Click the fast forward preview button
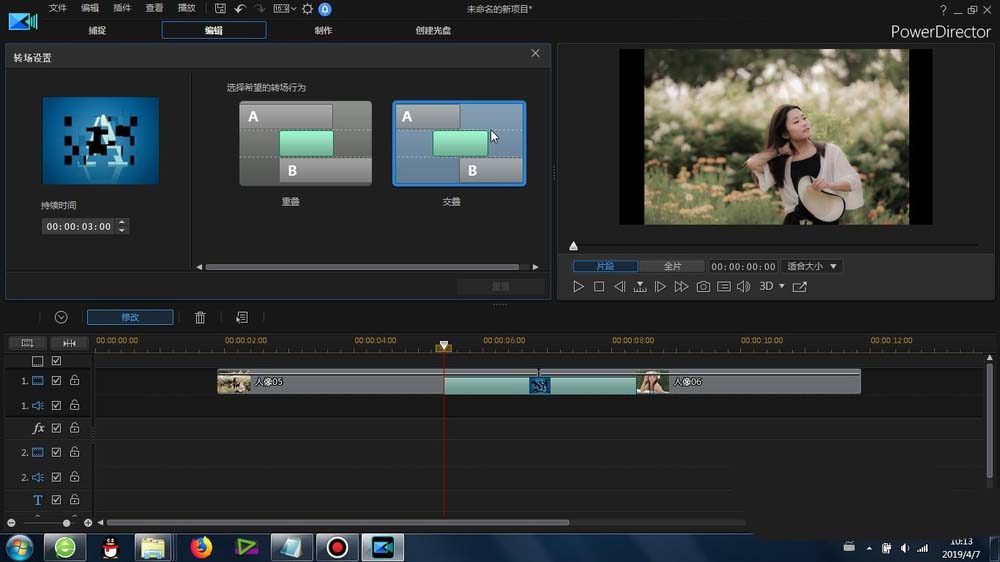The height and width of the screenshot is (562, 1000). [681, 287]
